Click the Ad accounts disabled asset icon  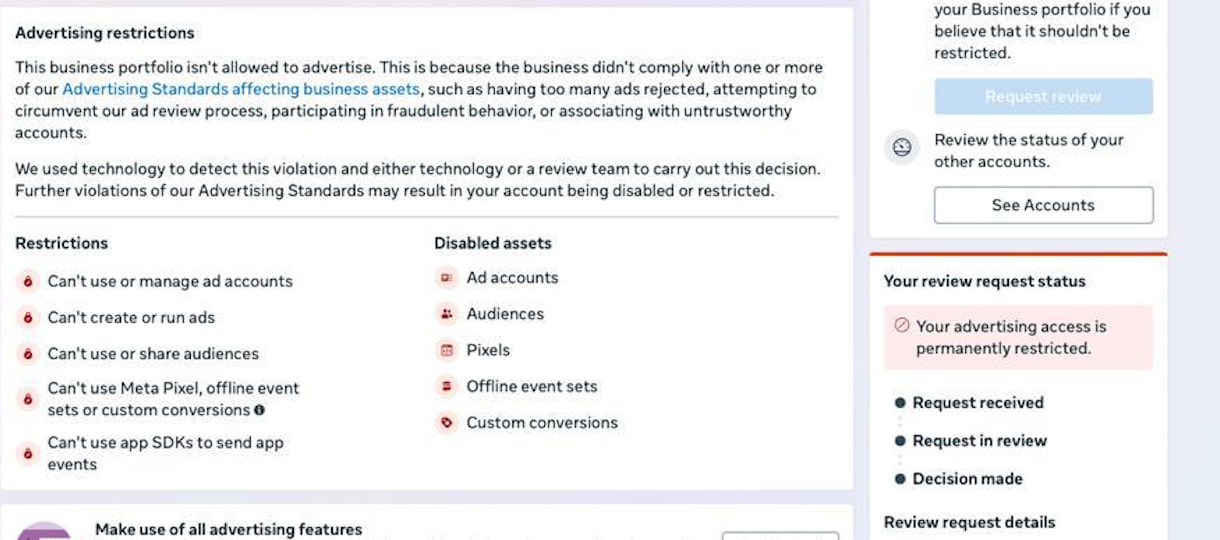[x=446, y=278]
